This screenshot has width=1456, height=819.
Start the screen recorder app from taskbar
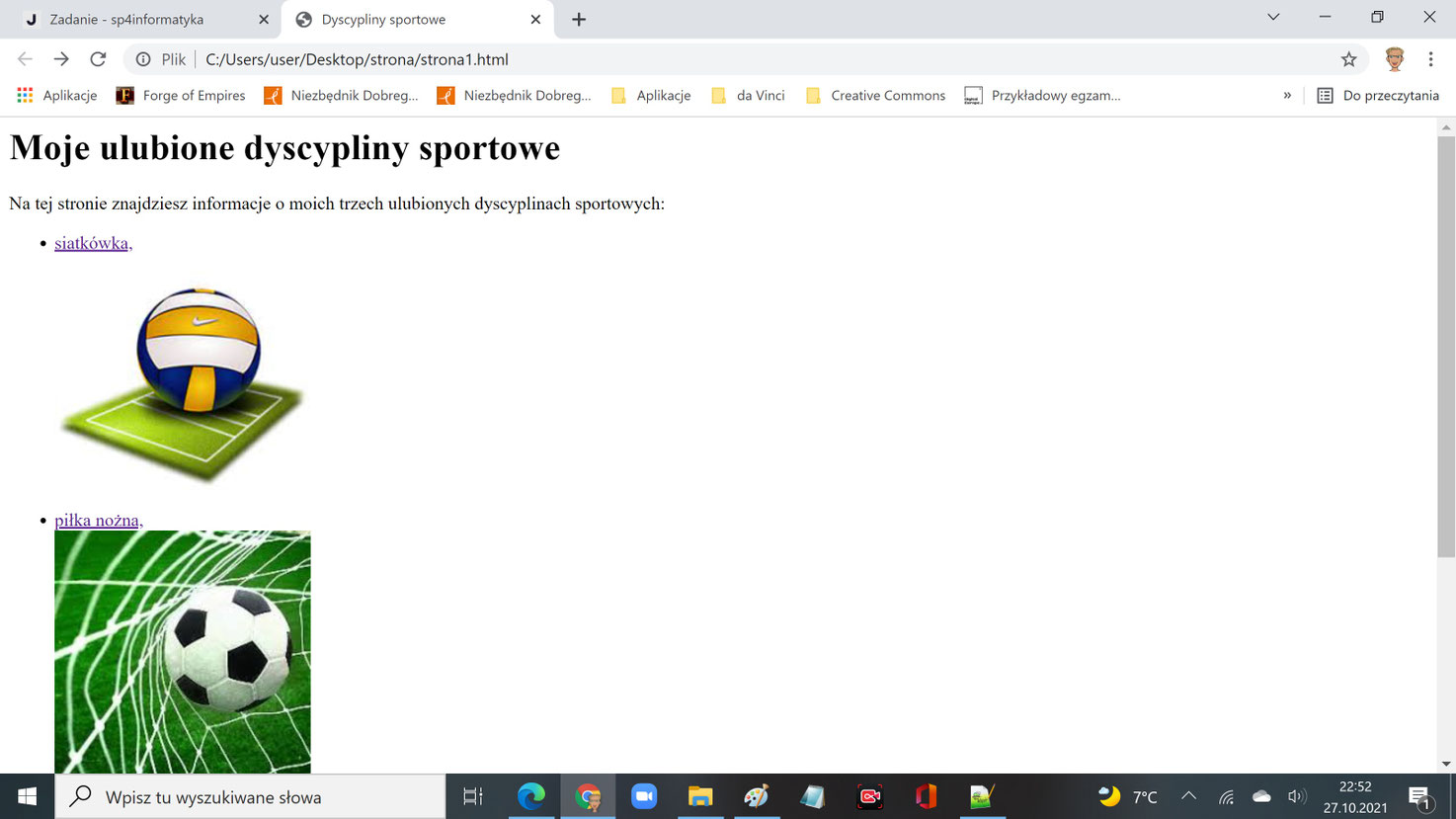pos(869,796)
